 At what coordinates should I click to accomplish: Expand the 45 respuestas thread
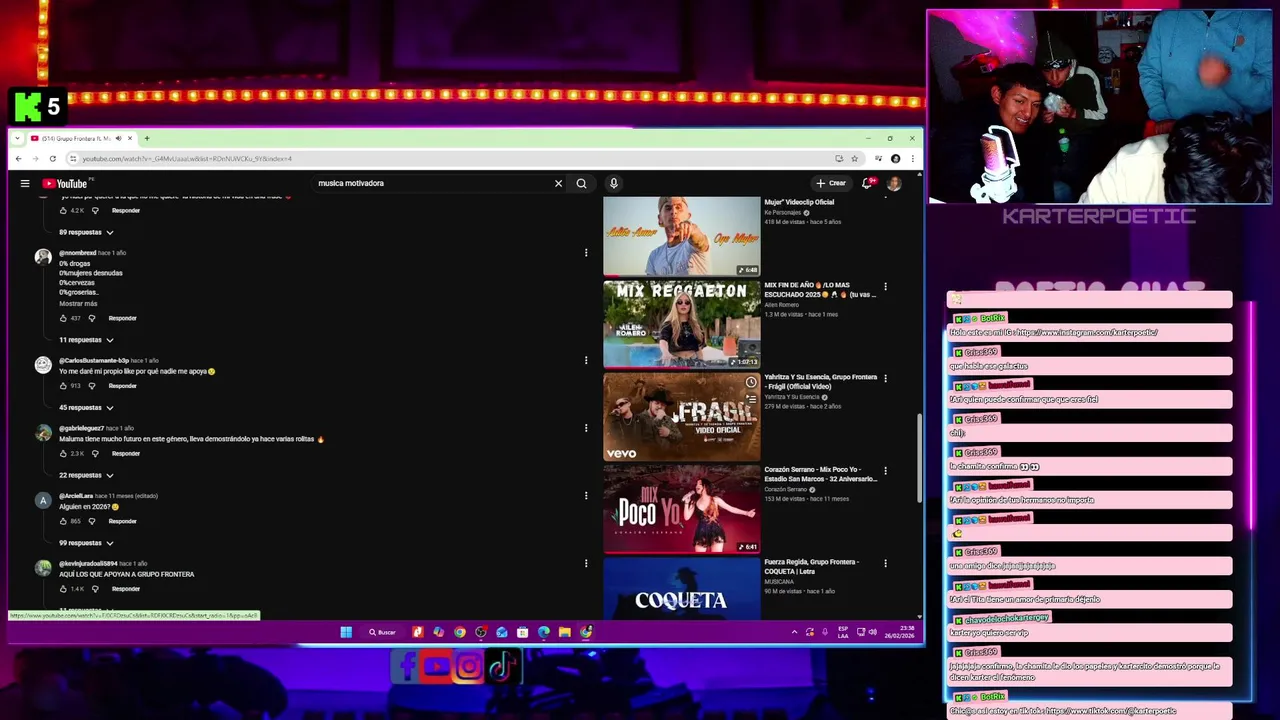86,408
